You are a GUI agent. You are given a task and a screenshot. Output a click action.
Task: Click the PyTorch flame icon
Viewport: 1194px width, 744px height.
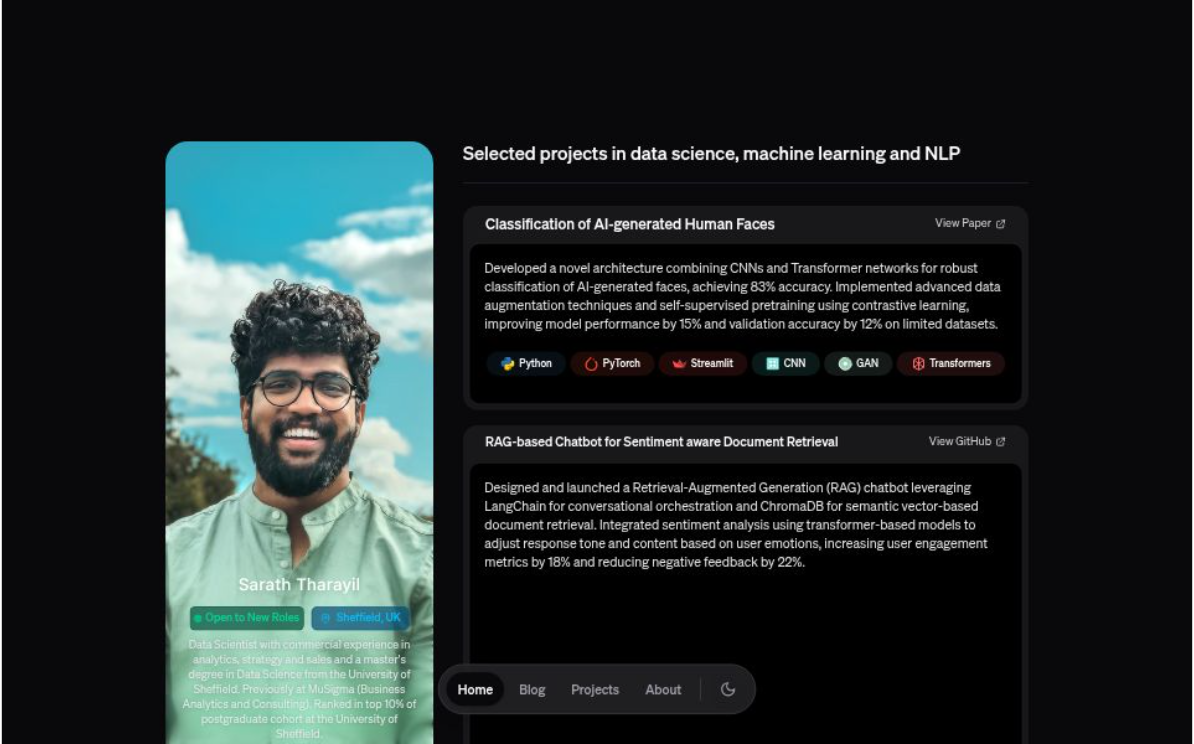tap(590, 363)
